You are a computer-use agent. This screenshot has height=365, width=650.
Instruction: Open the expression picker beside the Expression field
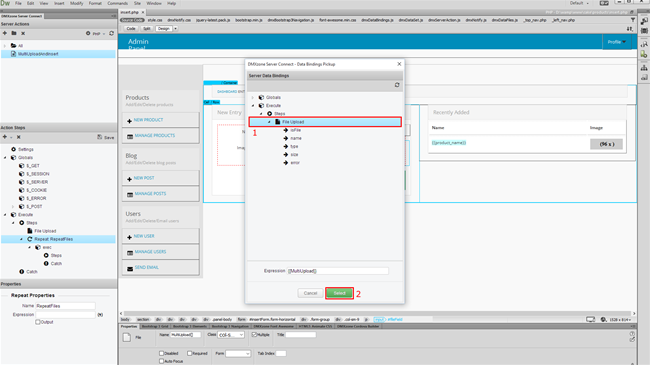pos(100,315)
